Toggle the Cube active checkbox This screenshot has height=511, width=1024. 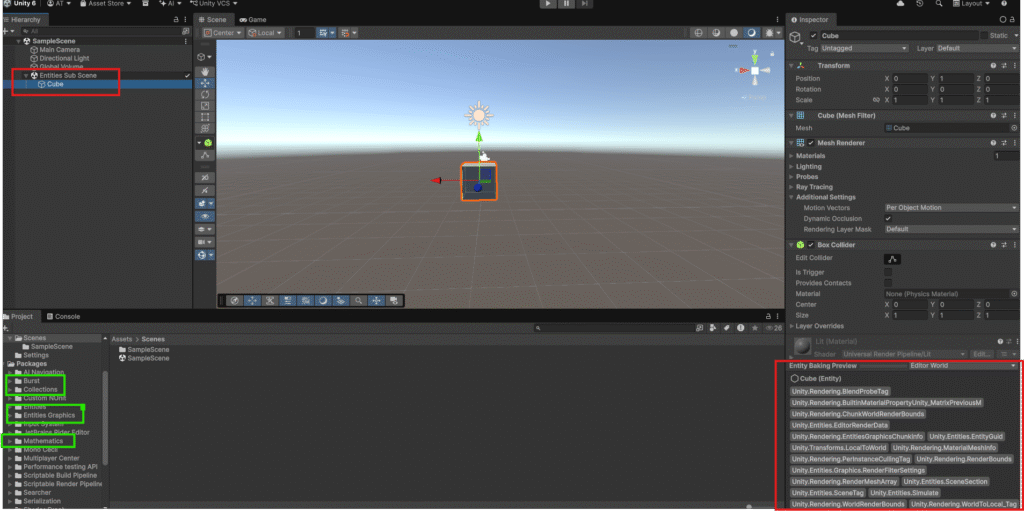(x=814, y=36)
